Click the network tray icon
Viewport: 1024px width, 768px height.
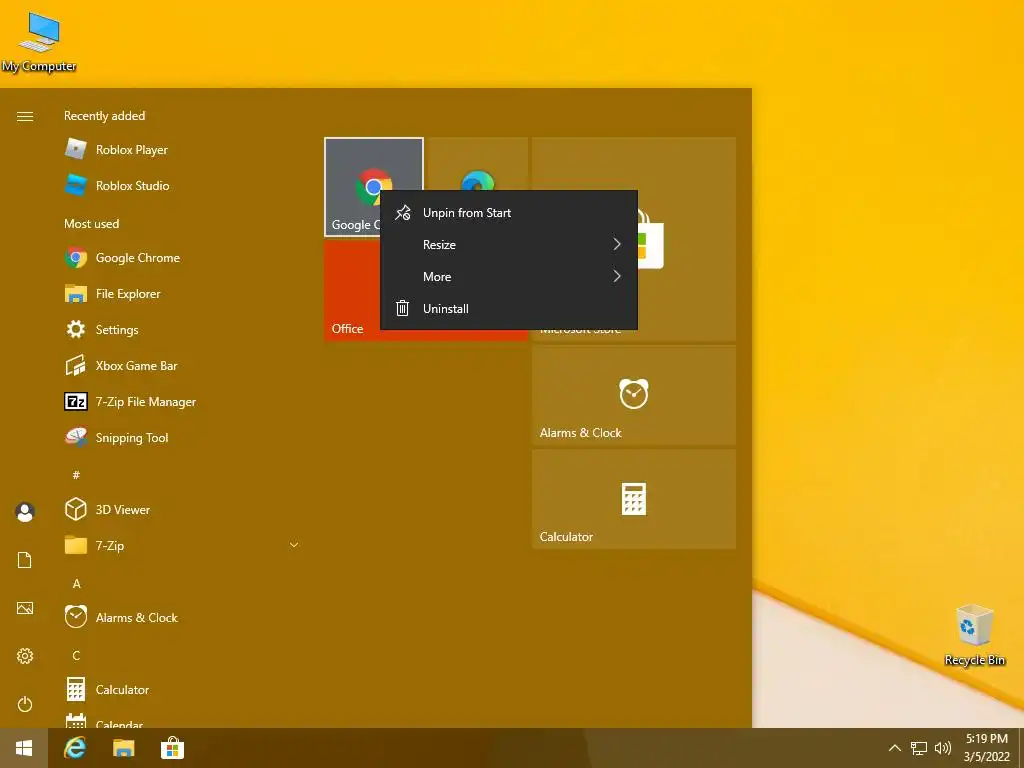click(x=919, y=748)
